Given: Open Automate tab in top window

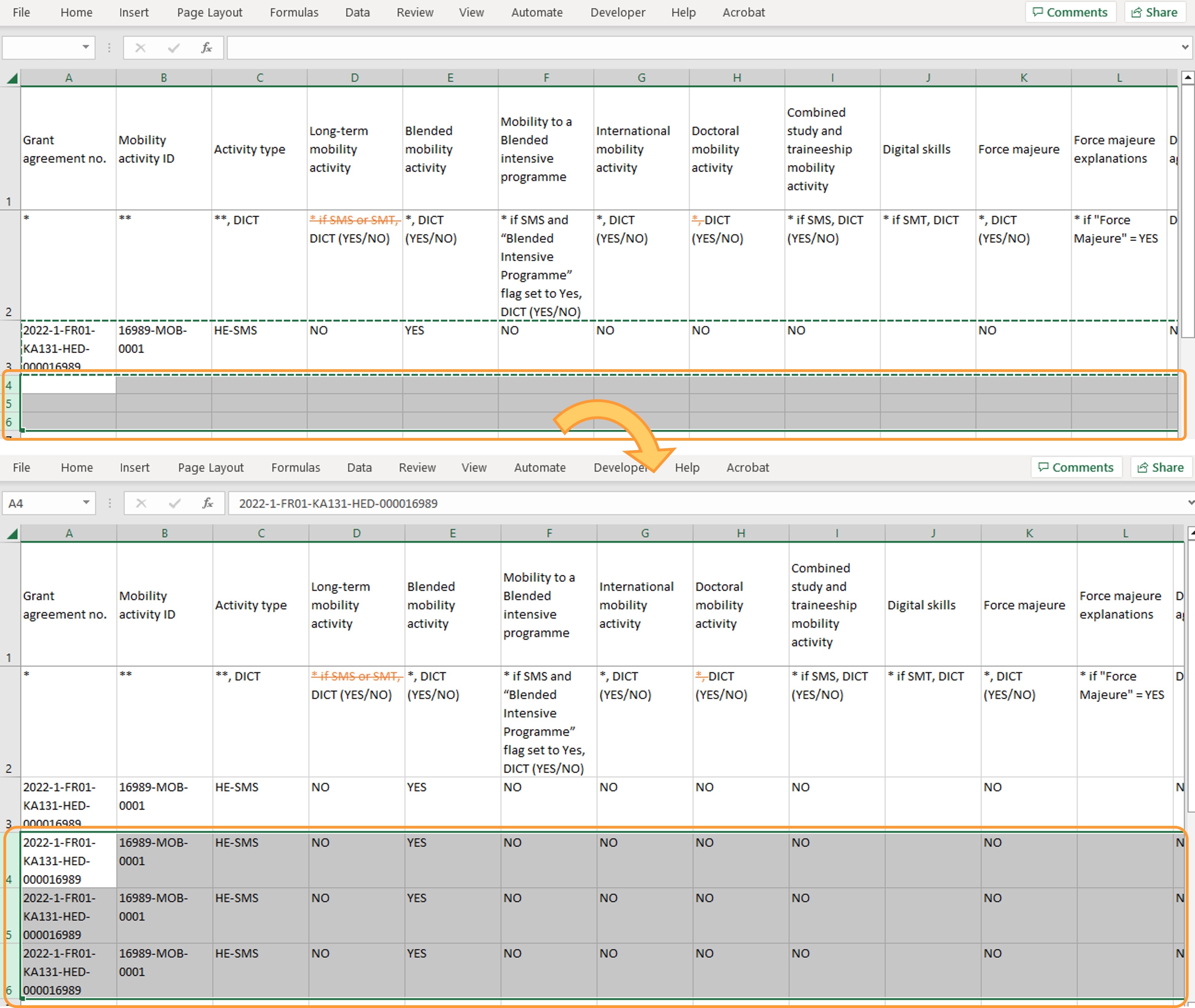Looking at the screenshot, I should (537, 12).
